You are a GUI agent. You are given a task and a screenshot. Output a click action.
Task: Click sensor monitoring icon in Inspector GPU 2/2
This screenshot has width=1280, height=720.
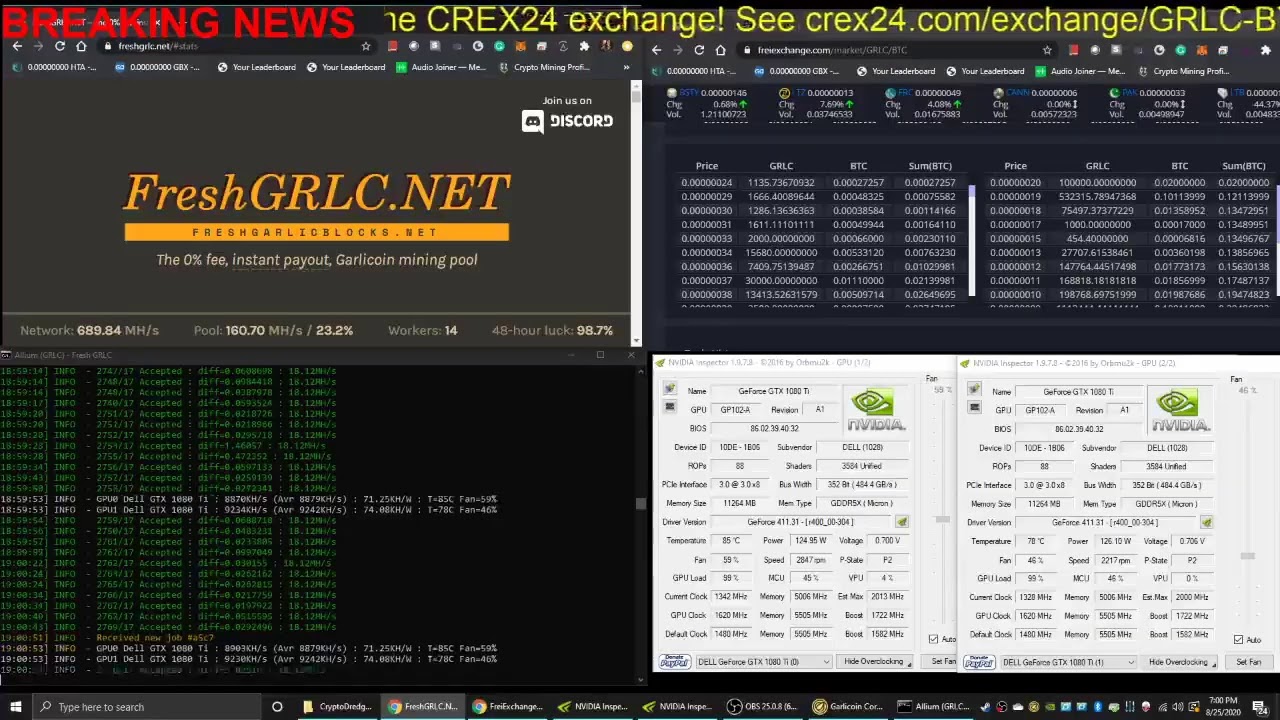[974, 408]
